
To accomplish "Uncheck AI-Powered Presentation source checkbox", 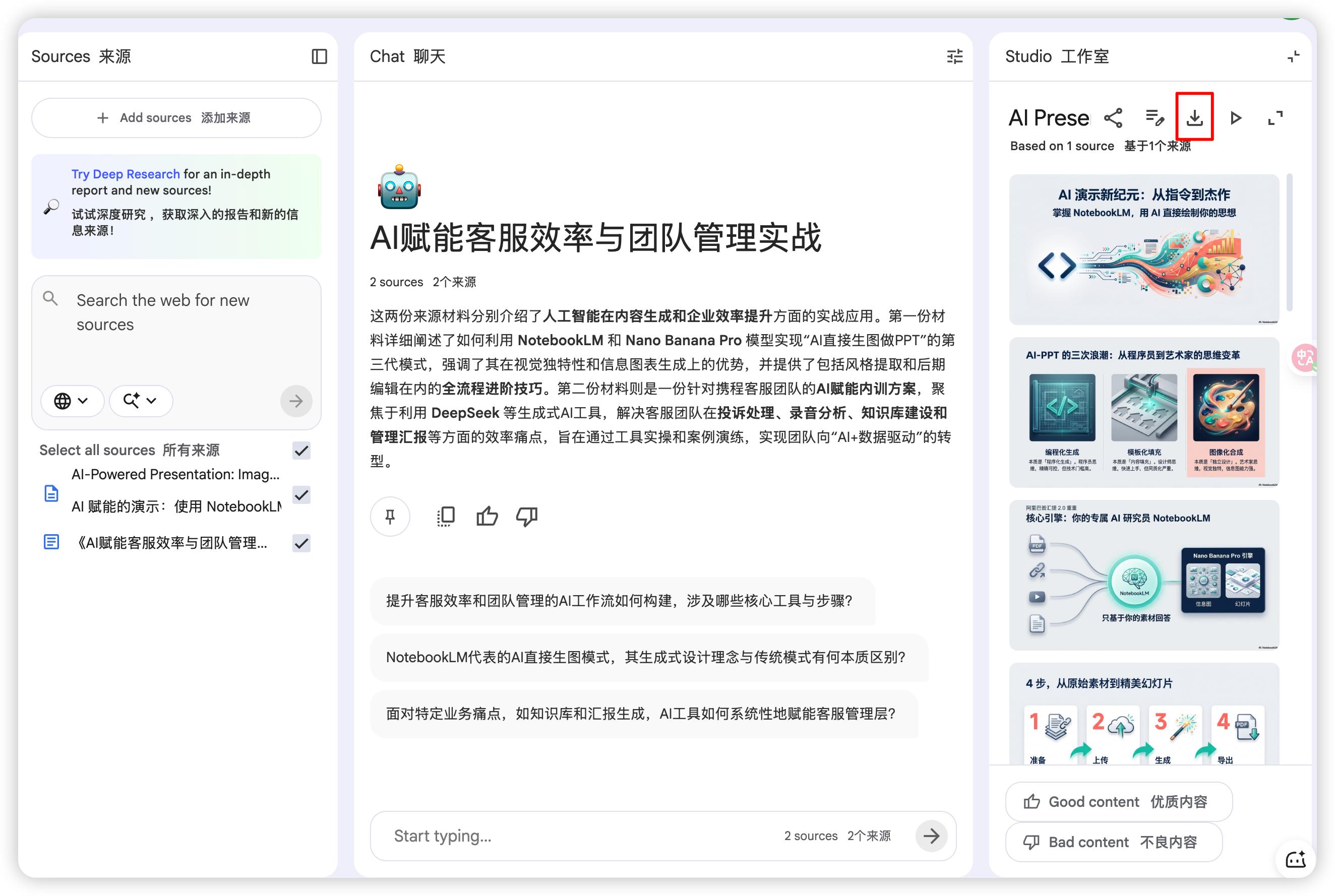I will click(301, 494).
